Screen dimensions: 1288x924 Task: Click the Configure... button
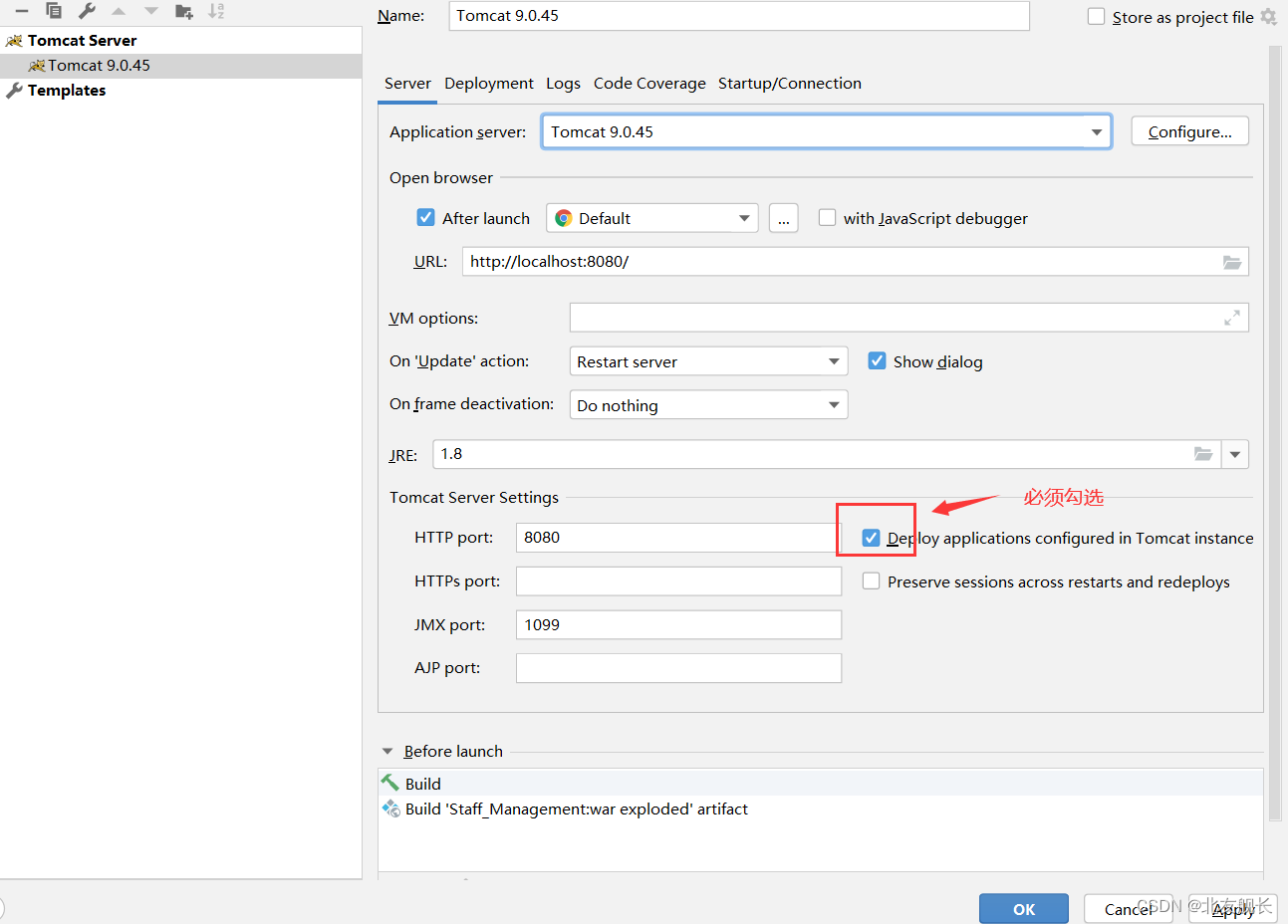1189,131
